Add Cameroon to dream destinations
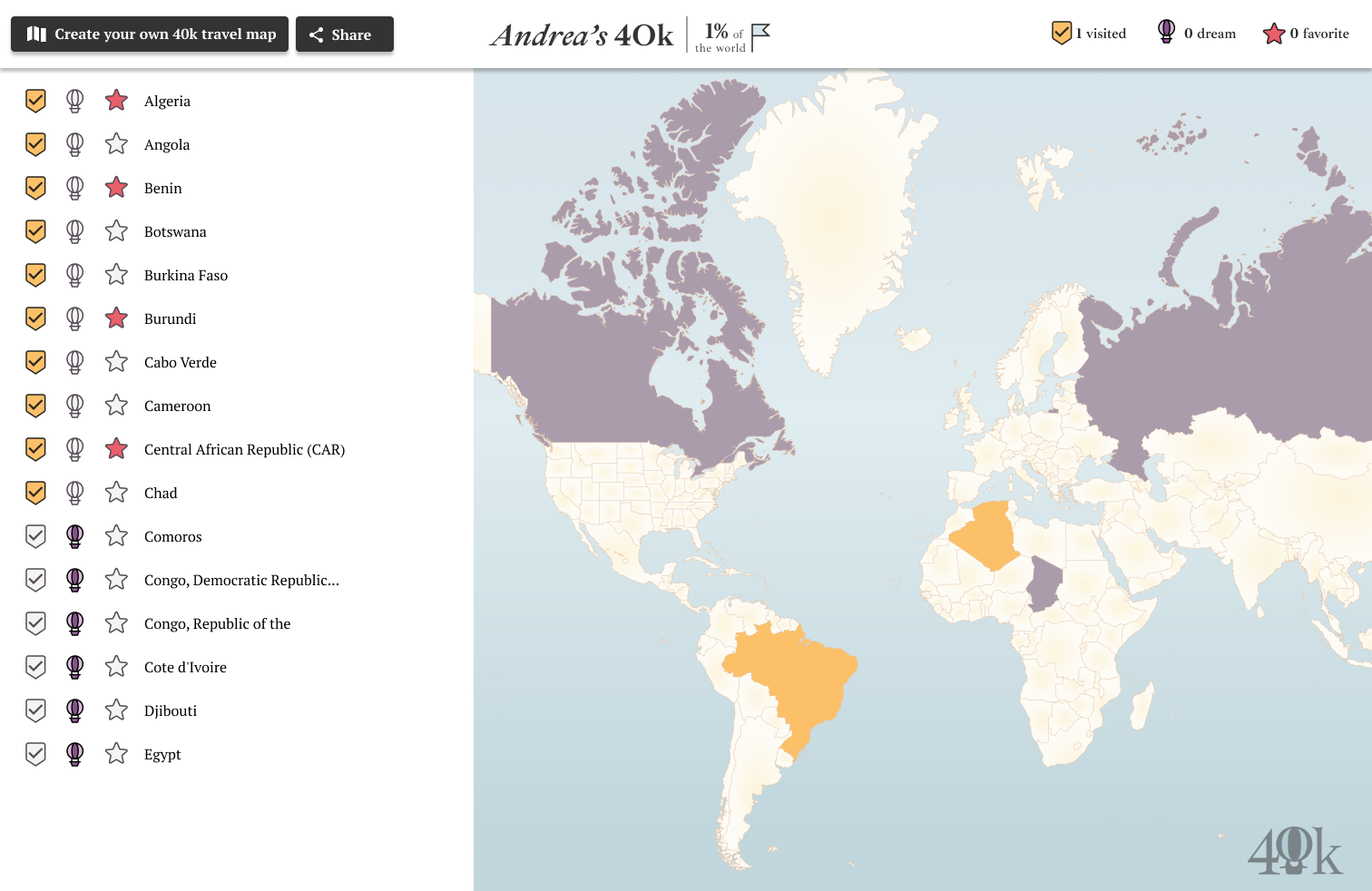 (x=75, y=406)
